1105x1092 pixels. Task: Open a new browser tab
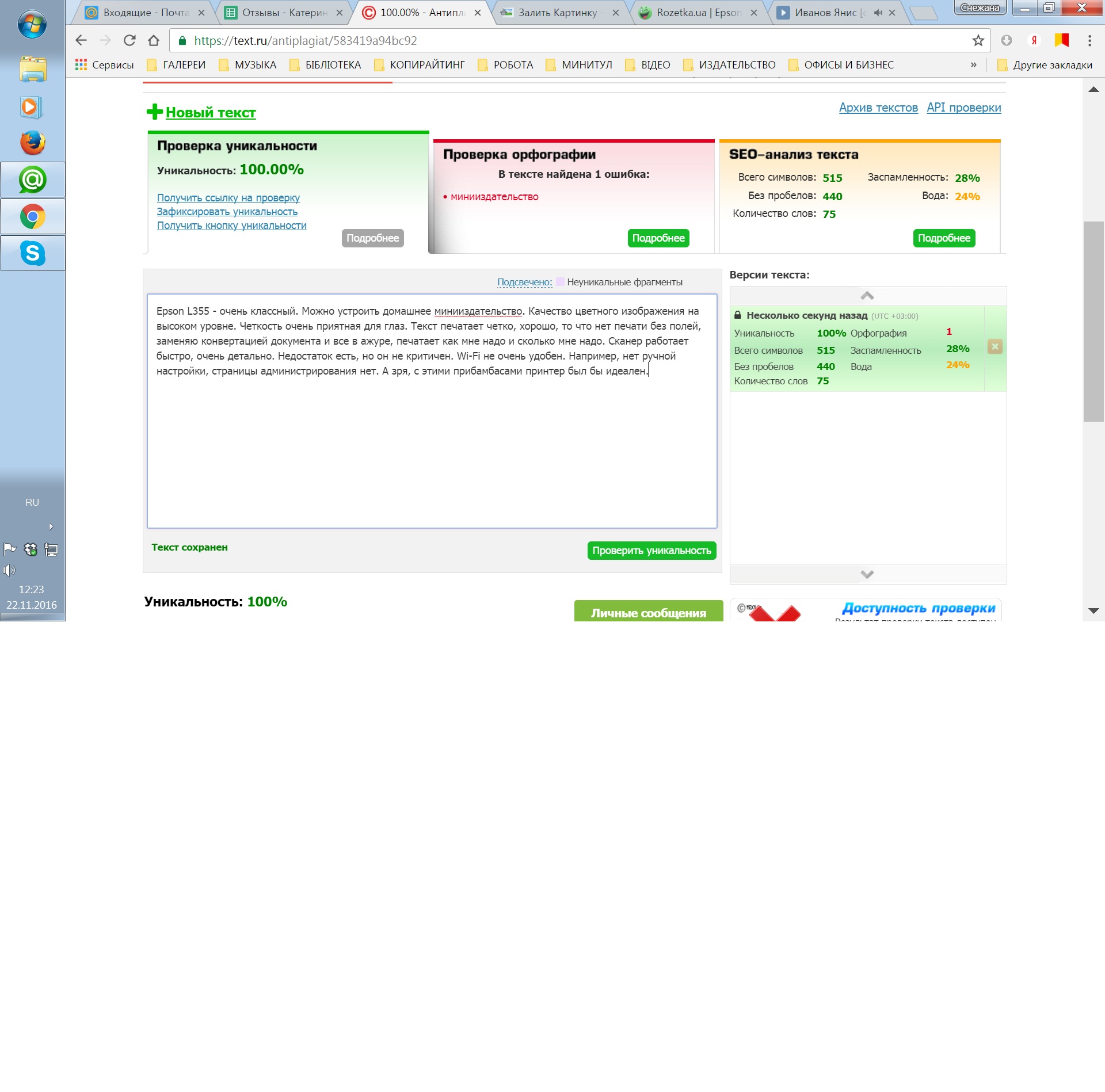click(x=924, y=13)
